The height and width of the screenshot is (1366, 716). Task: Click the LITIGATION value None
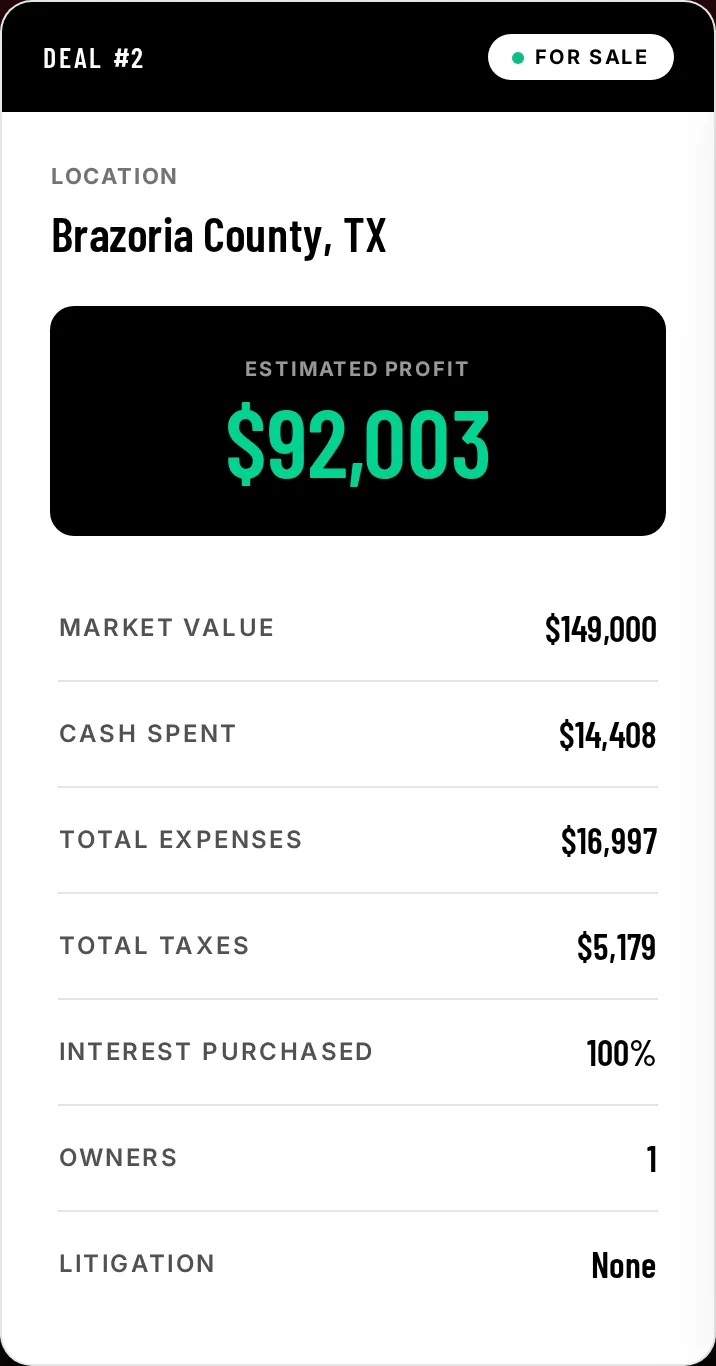pyautogui.click(x=624, y=1265)
